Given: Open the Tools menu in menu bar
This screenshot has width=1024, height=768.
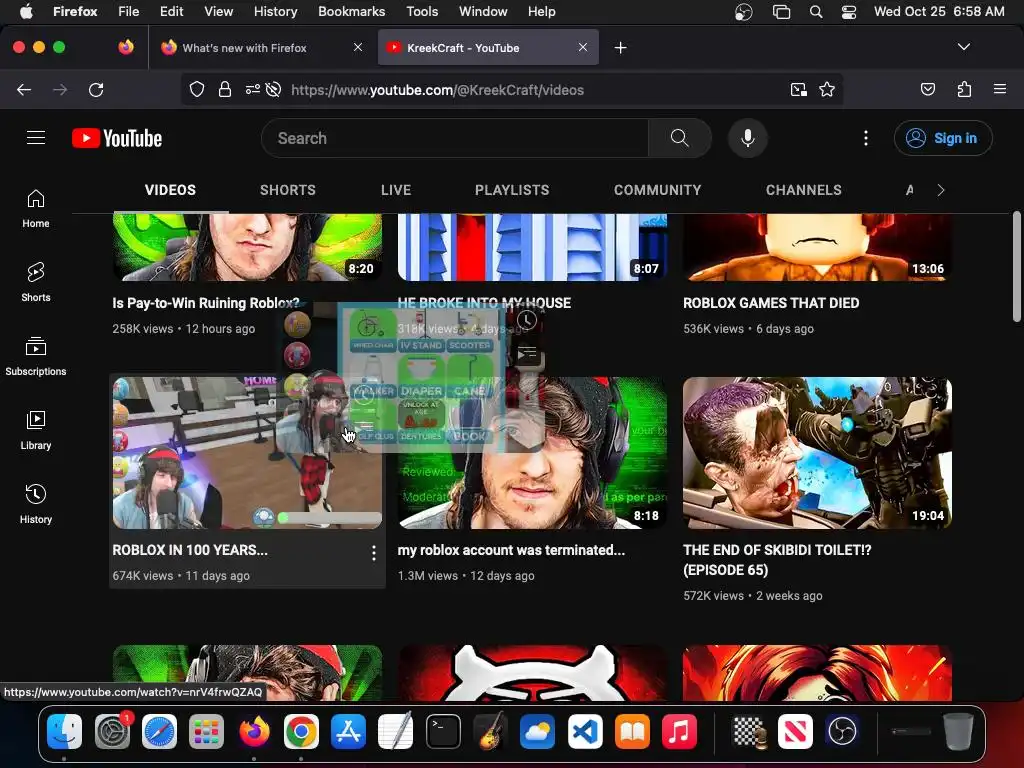Looking at the screenshot, I should (x=422, y=12).
